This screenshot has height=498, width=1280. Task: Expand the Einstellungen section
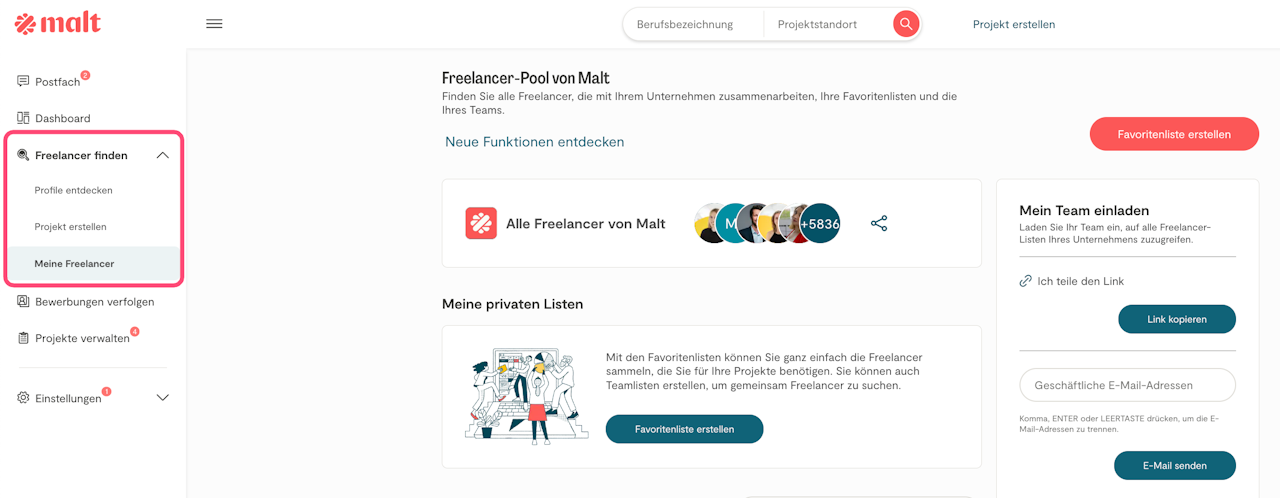163,398
